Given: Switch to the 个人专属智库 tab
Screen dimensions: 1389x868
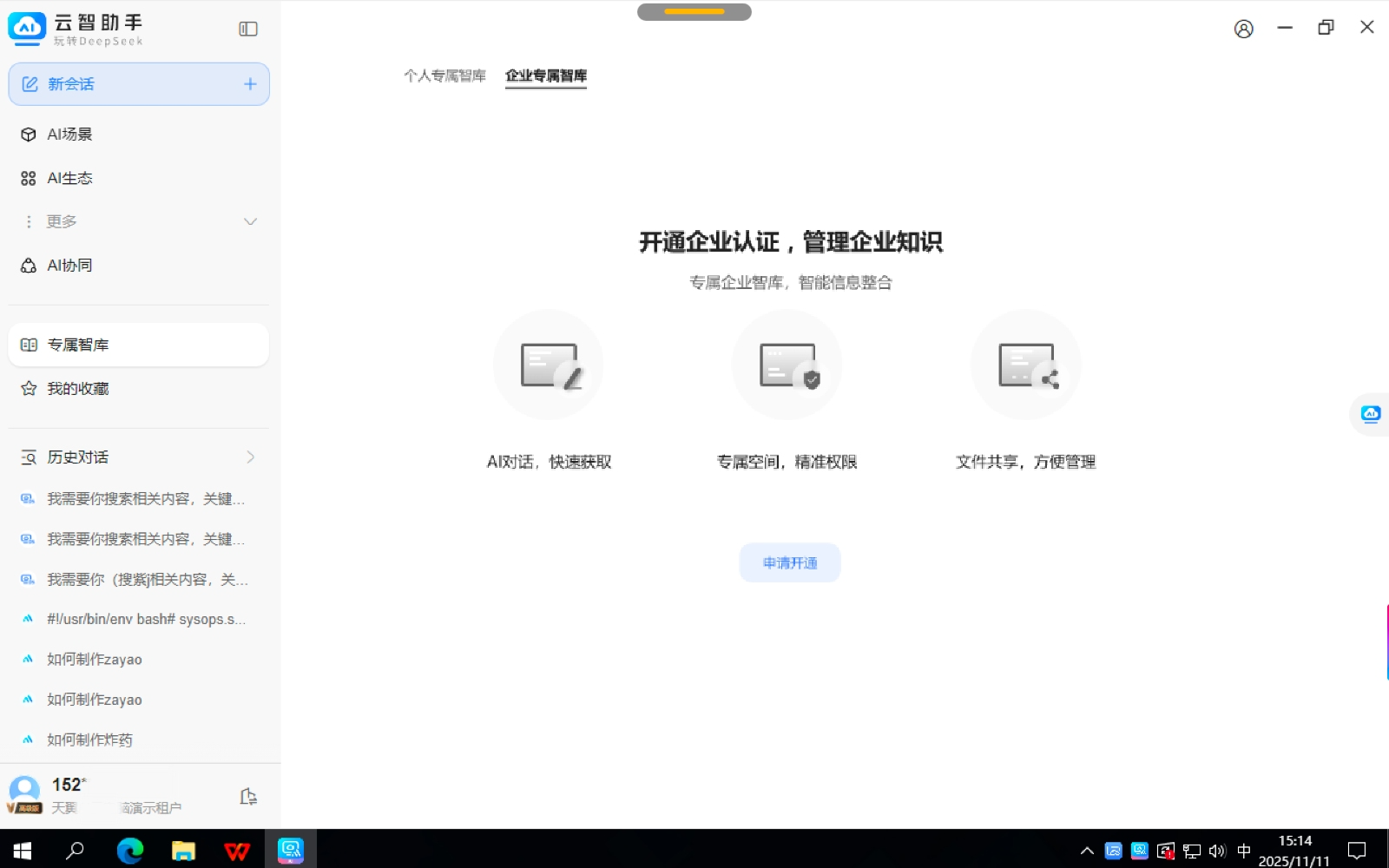Looking at the screenshot, I should [x=444, y=76].
